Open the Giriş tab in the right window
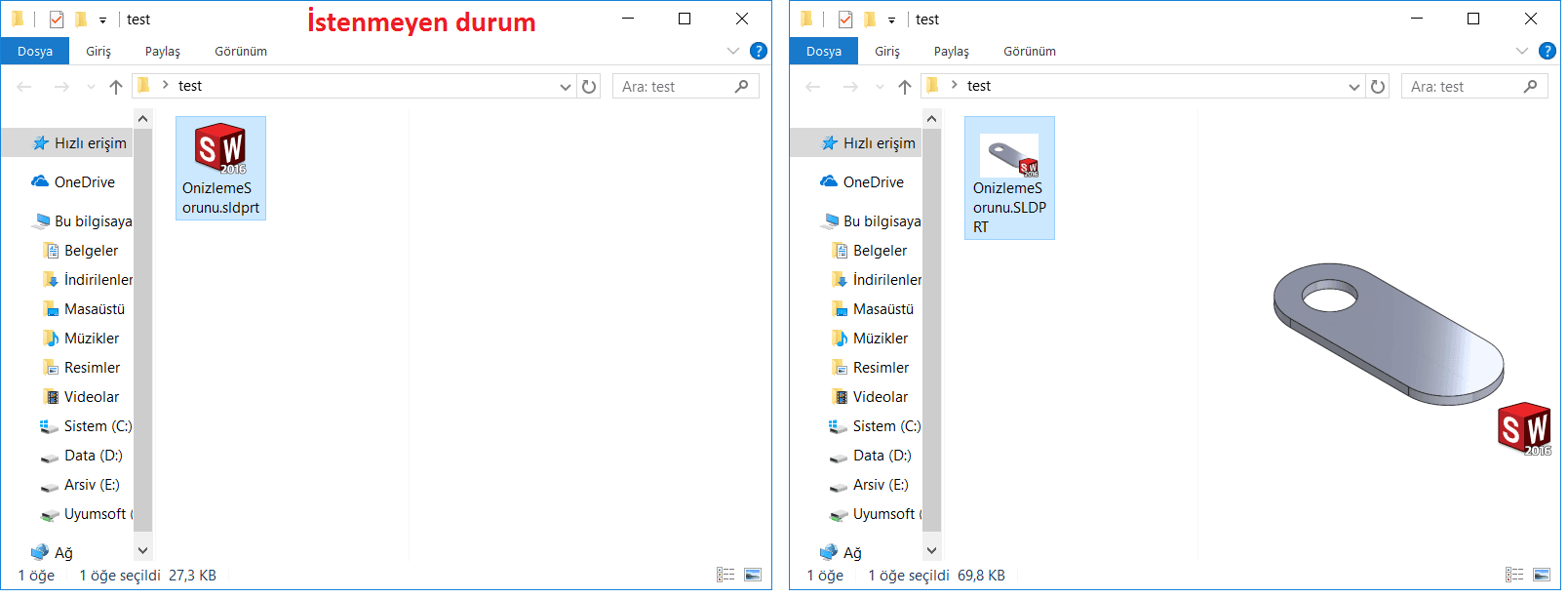The image size is (1568, 598). click(887, 51)
